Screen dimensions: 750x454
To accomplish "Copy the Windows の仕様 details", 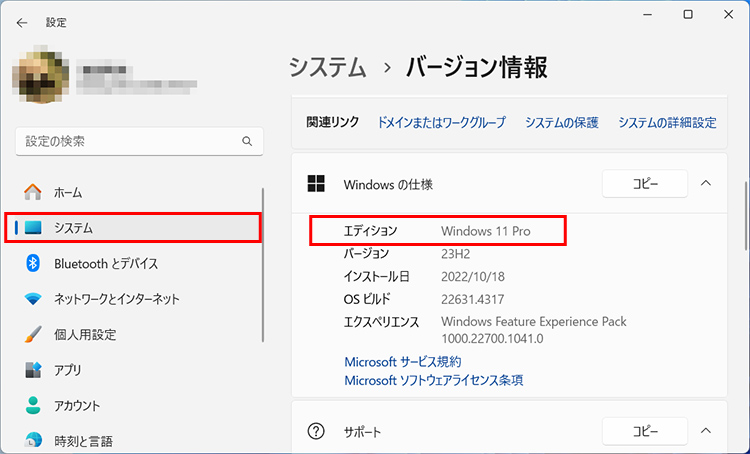I will click(x=644, y=184).
